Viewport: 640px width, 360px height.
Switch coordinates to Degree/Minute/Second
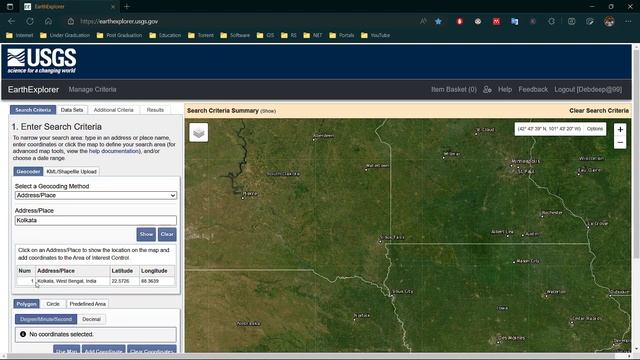(46, 319)
